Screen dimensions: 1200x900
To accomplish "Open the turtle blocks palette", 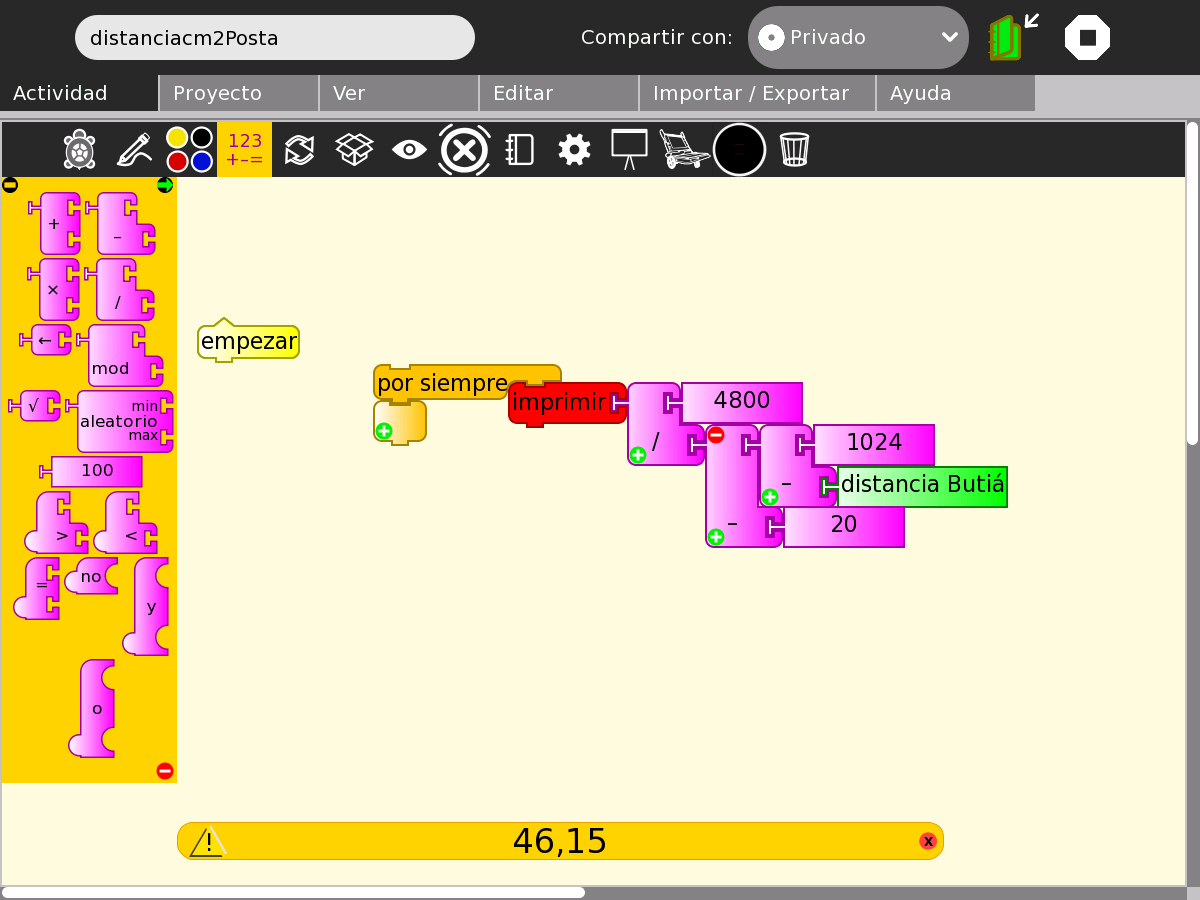I will [x=79, y=150].
